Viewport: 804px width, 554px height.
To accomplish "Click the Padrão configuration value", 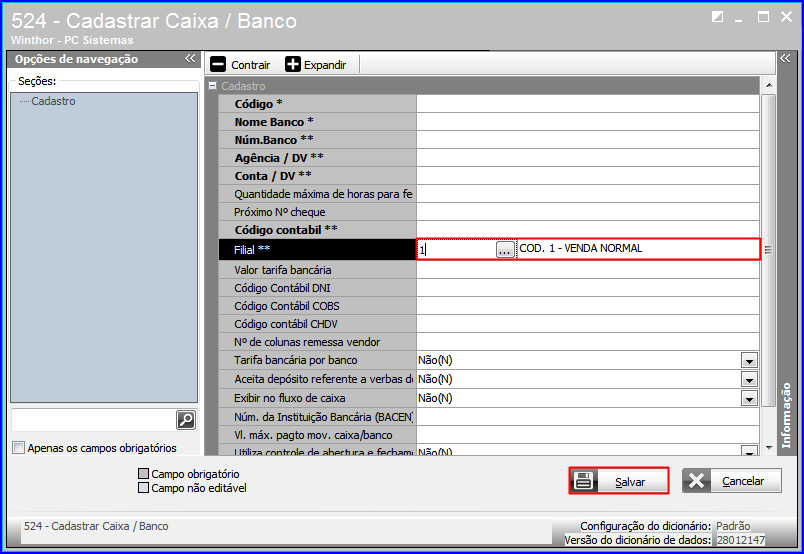I will 733,526.
